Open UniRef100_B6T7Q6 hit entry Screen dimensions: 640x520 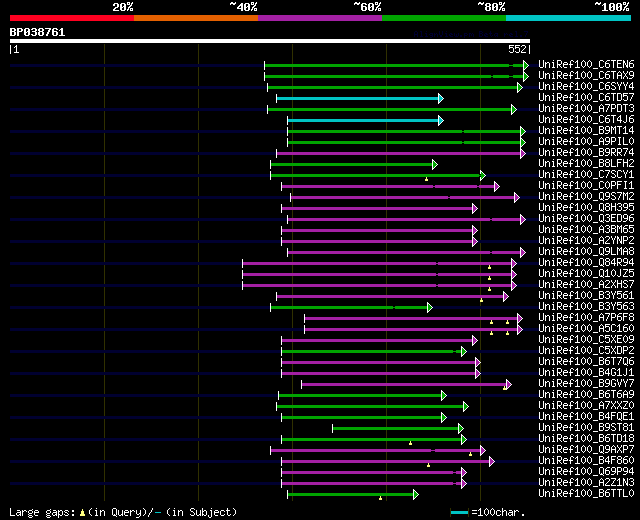586,362
